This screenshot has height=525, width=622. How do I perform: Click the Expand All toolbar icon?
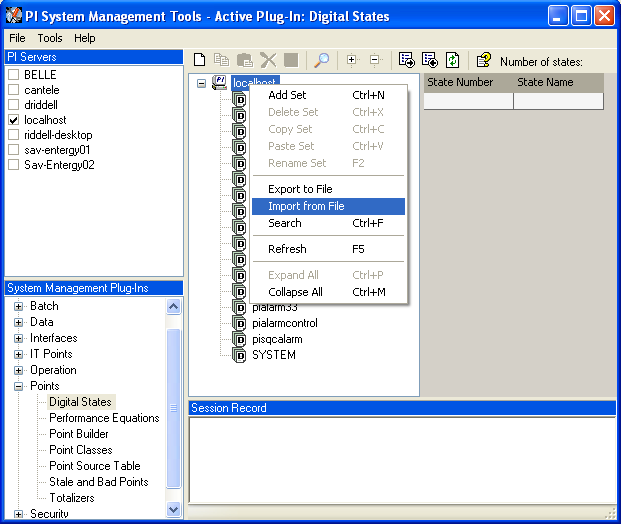(x=352, y=60)
